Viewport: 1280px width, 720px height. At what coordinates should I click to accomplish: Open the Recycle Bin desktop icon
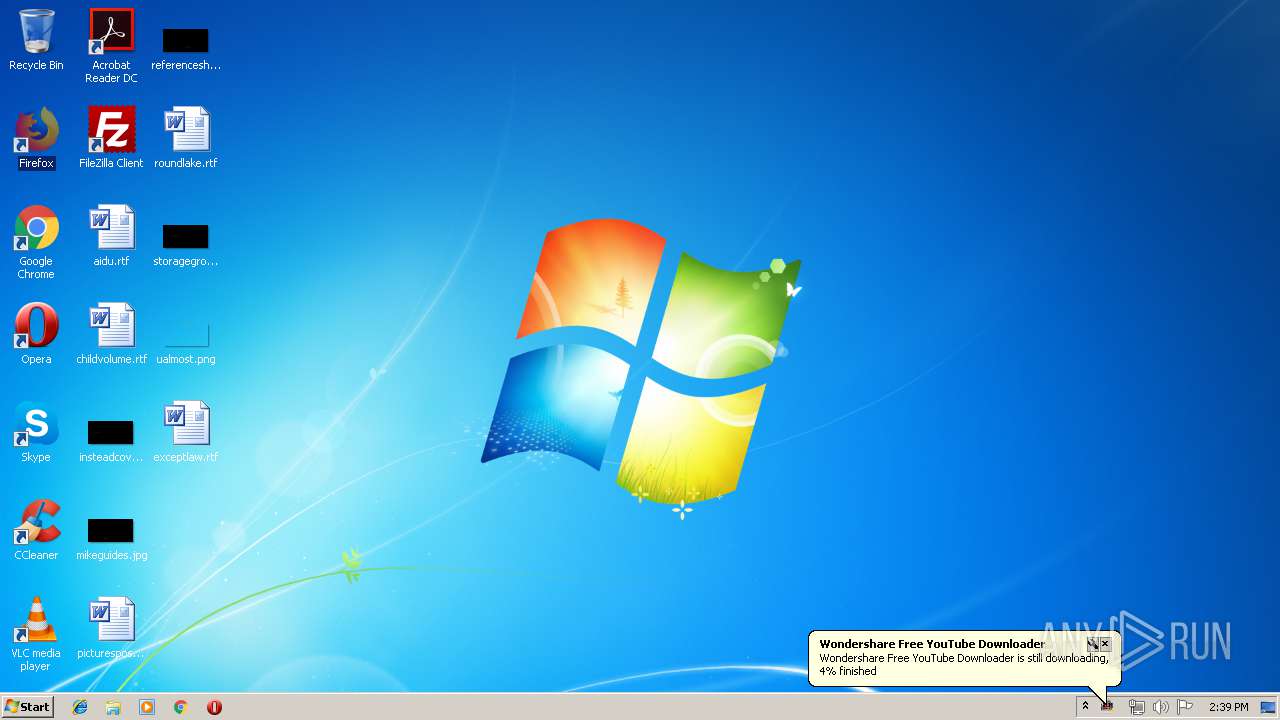coord(36,40)
